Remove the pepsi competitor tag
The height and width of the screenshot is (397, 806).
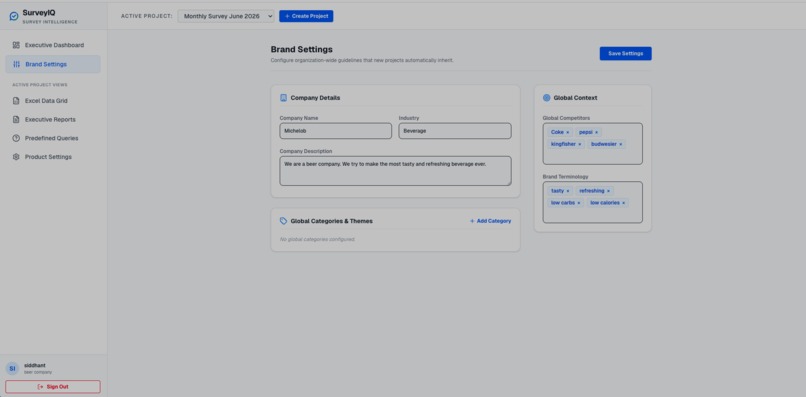[596, 133]
